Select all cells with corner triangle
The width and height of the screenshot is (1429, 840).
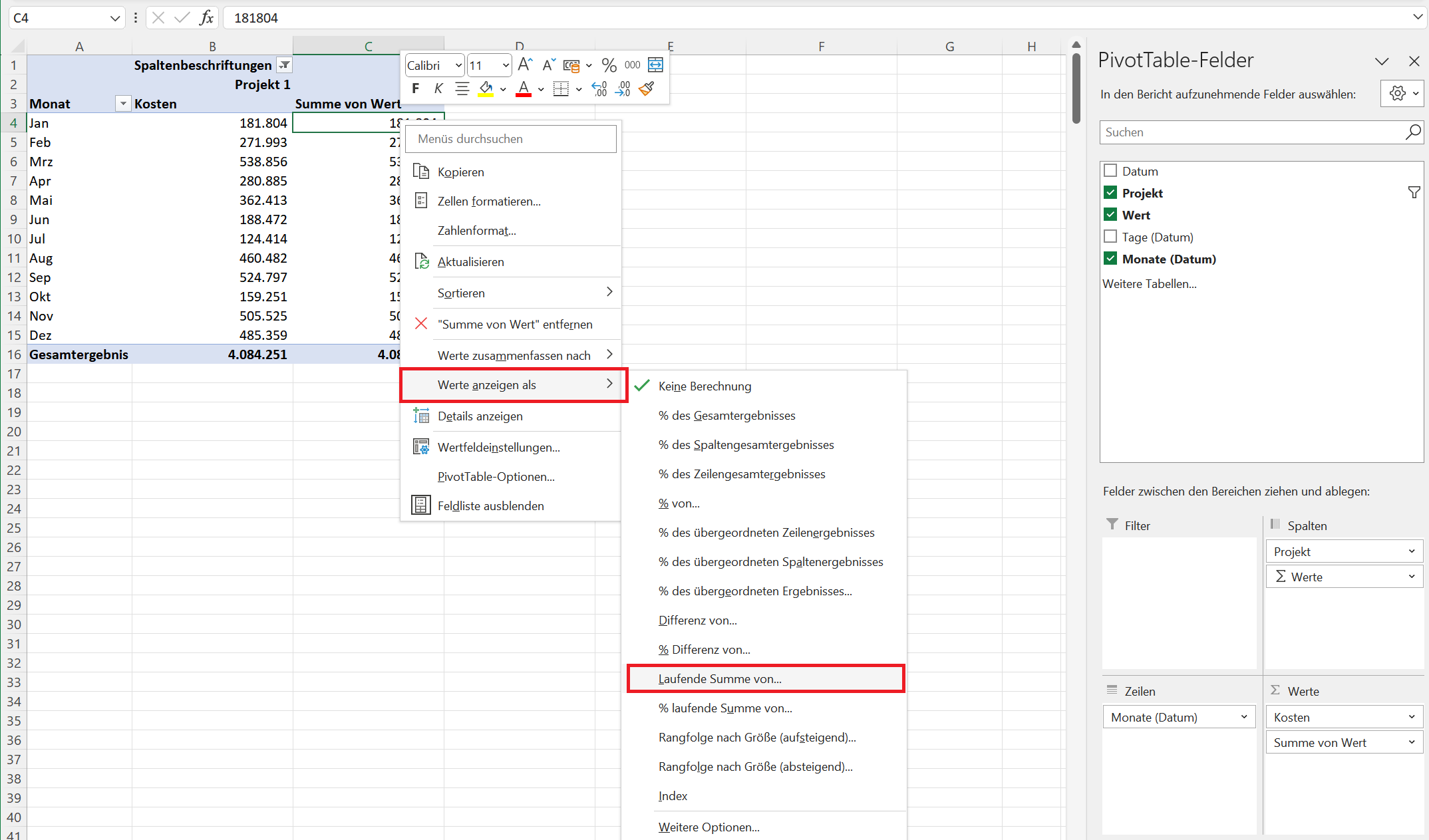click(18, 47)
